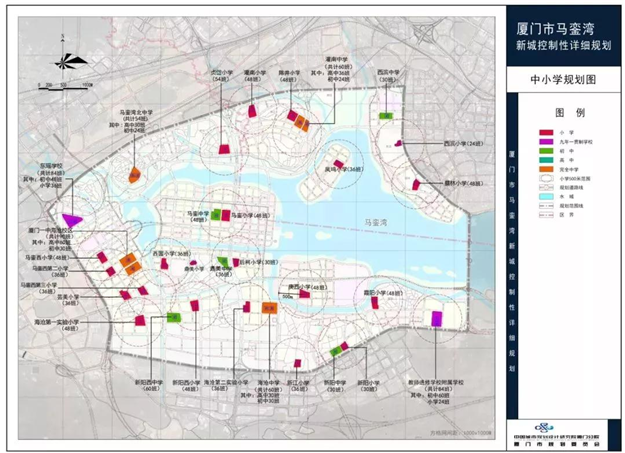Click the purple parcel at southeast map edge
The width and height of the screenshot is (625, 453).
click(436, 318)
